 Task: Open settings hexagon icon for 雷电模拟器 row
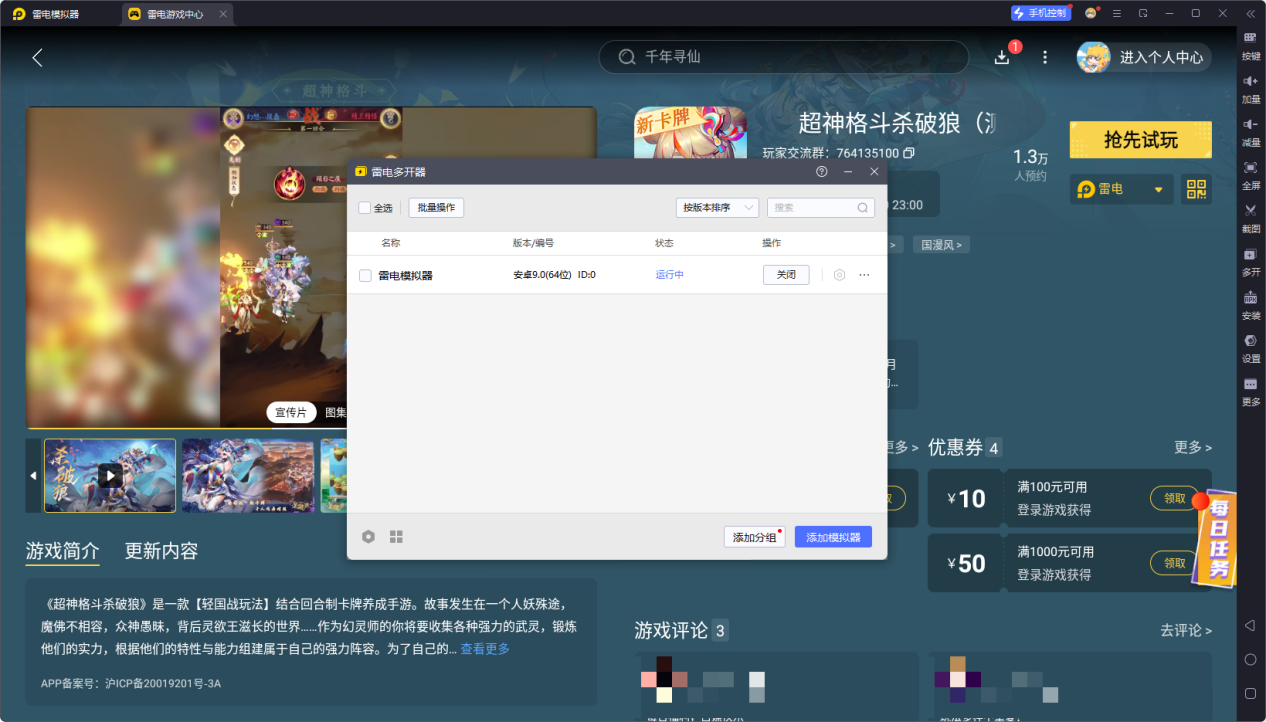point(839,275)
